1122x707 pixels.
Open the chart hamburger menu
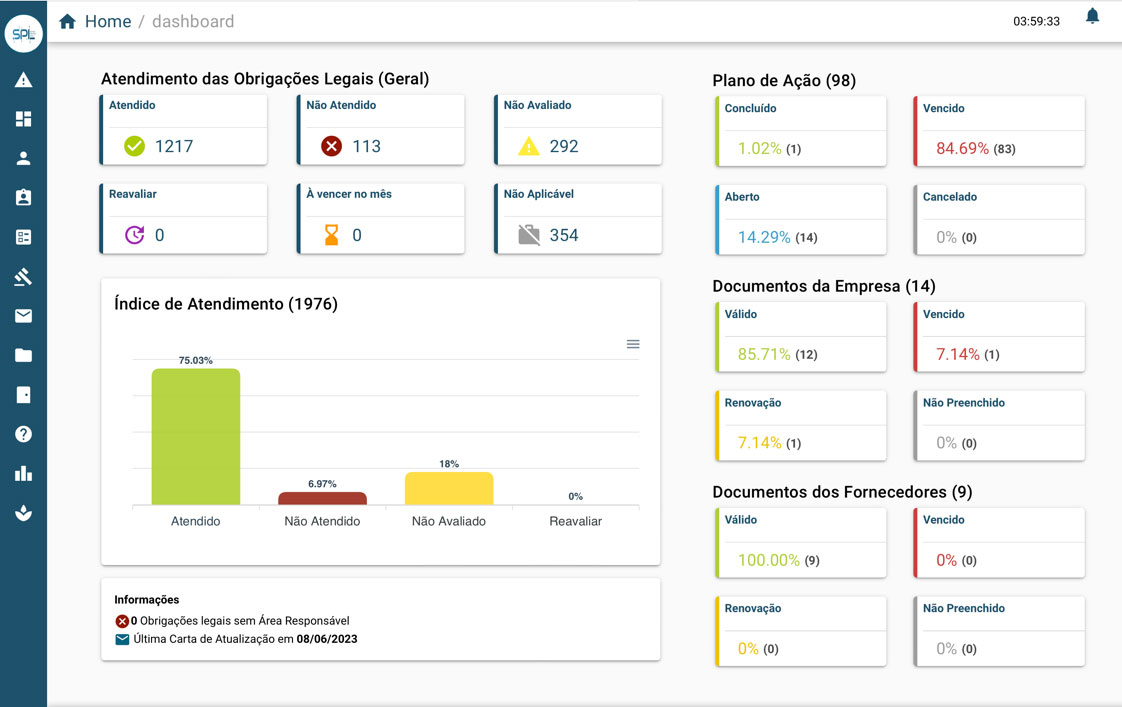633,344
